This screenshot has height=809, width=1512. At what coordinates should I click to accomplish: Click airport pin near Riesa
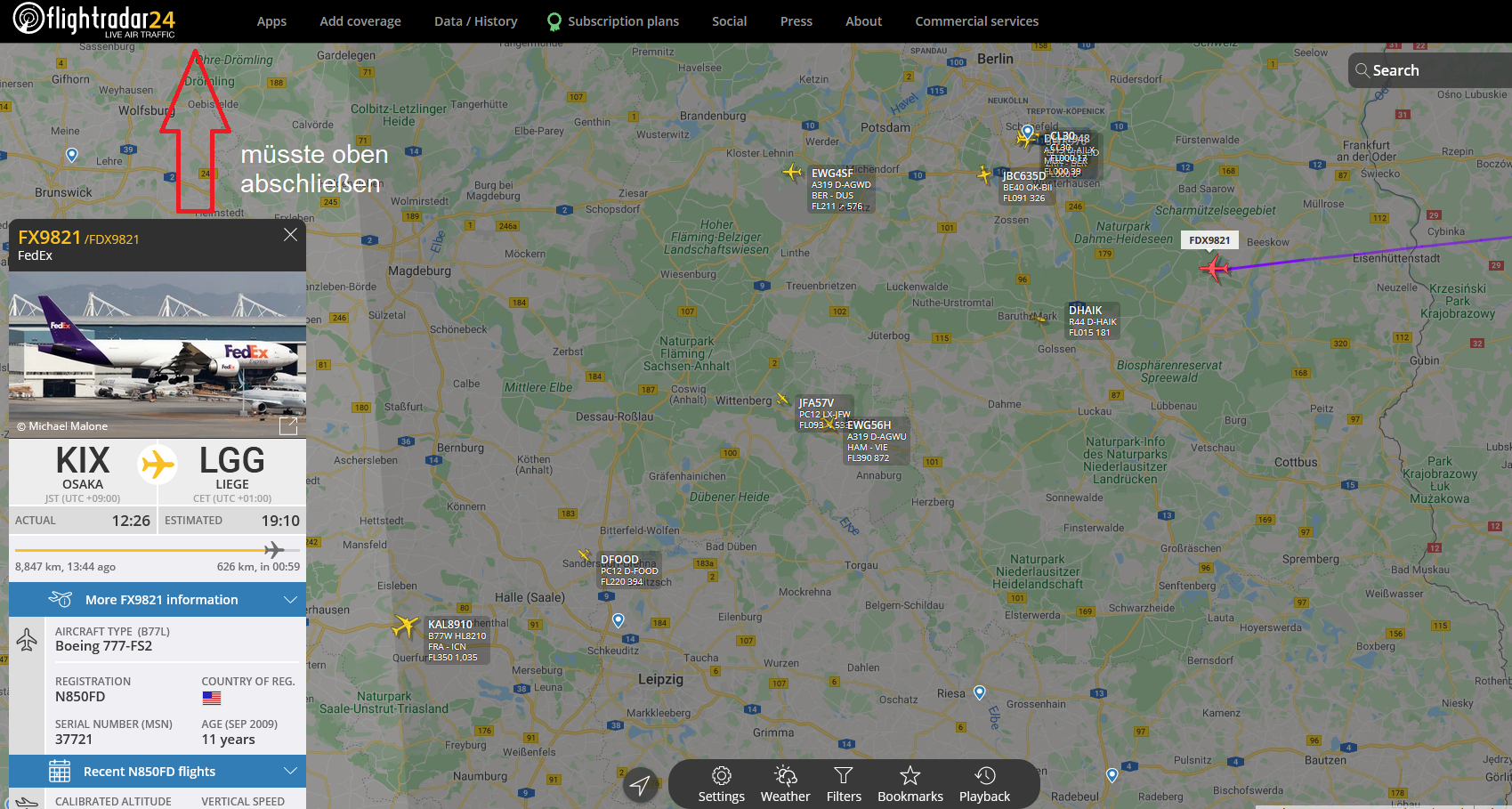(980, 693)
